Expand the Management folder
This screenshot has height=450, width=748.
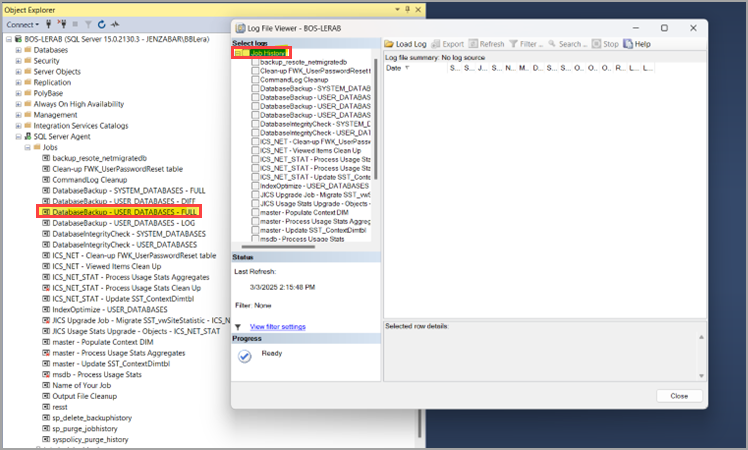(x=18, y=115)
